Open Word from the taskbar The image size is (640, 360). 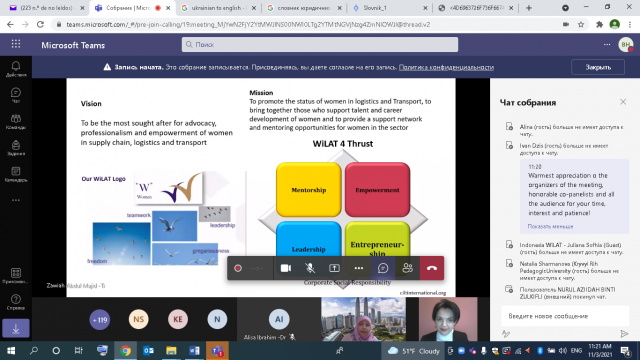click(x=194, y=351)
